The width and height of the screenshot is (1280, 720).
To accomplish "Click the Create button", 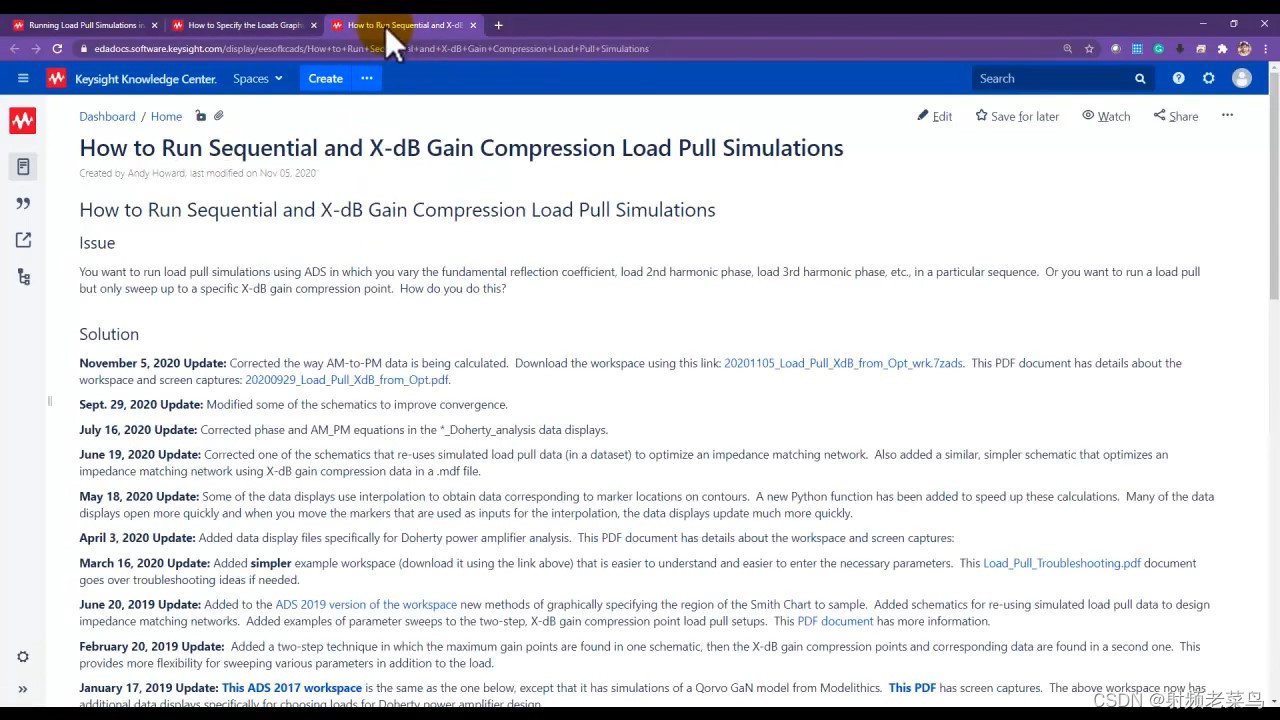I will (x=325, y=78).
